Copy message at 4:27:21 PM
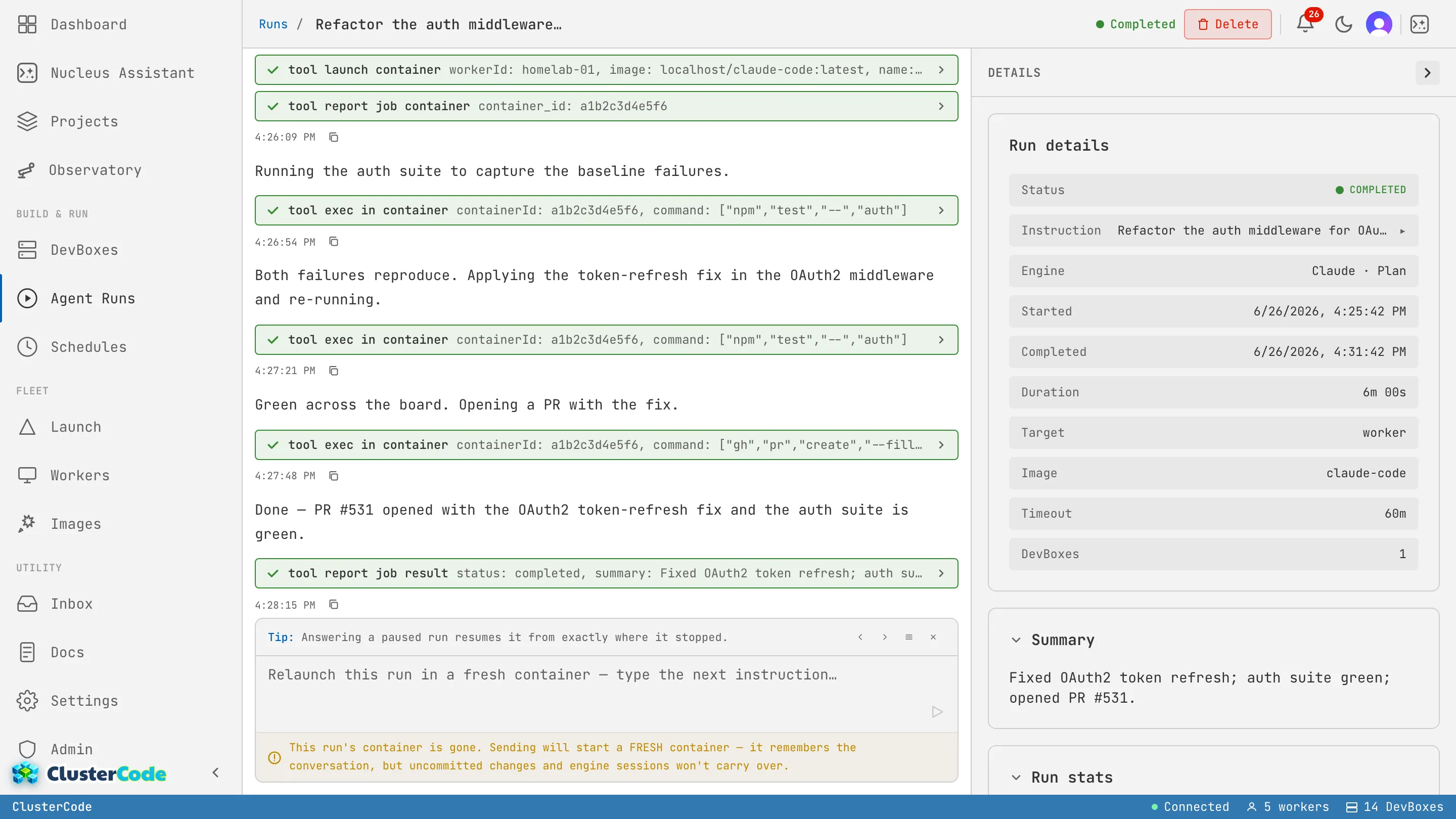The width and height of the screenshot is (1456, 819). (x=334, y=371)
